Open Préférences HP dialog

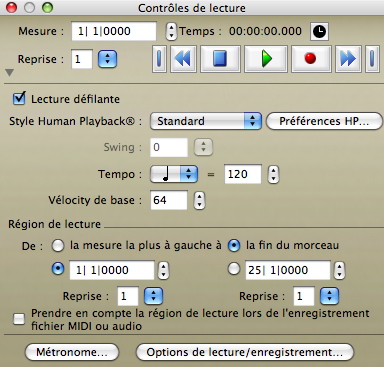(324, 121)
